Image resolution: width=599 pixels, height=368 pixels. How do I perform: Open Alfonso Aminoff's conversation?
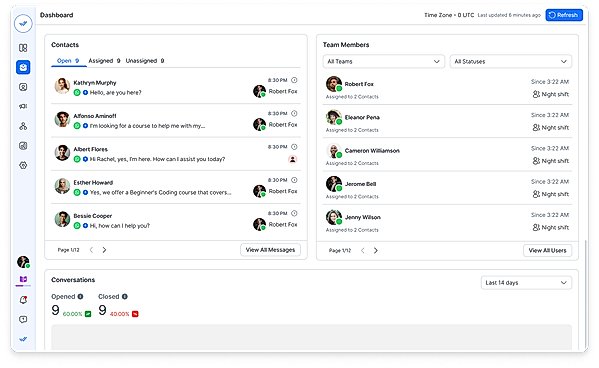176,120
